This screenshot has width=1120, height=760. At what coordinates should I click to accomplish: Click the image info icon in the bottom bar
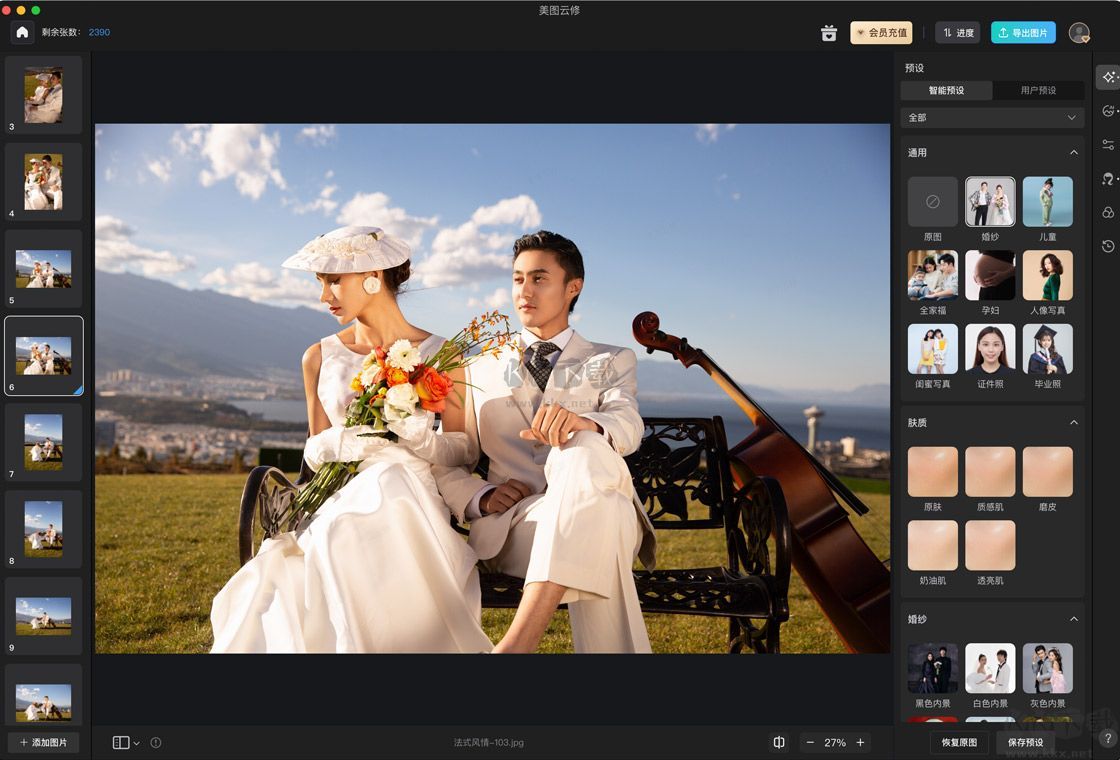[x=156, y=743]
